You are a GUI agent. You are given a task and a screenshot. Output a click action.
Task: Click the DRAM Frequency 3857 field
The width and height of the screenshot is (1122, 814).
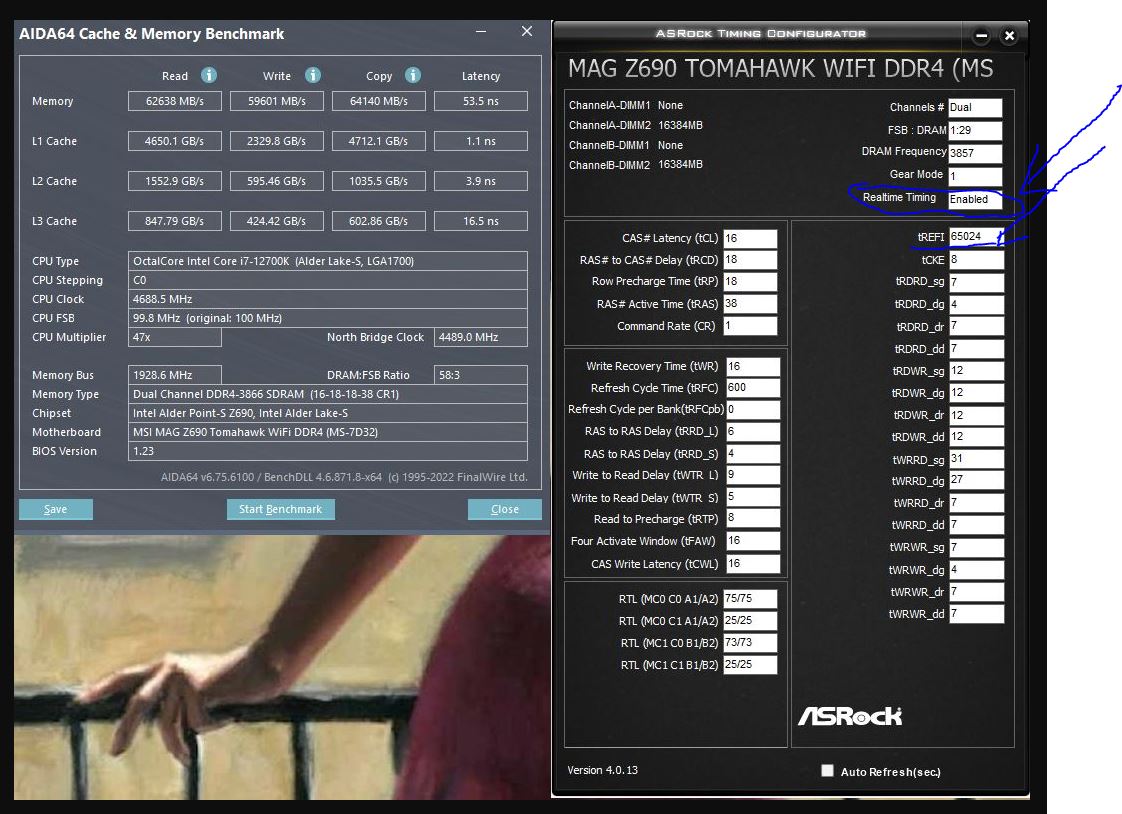point(975,153)
